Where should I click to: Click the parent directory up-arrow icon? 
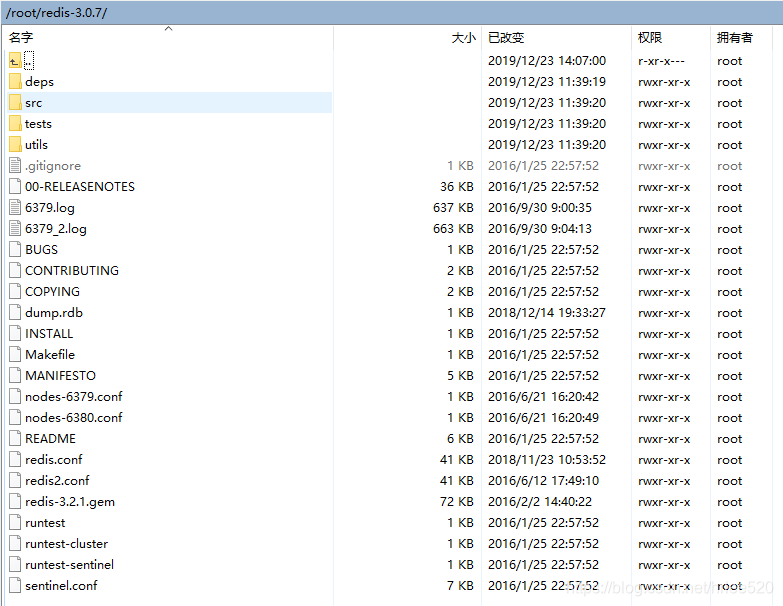pos(15,61)
